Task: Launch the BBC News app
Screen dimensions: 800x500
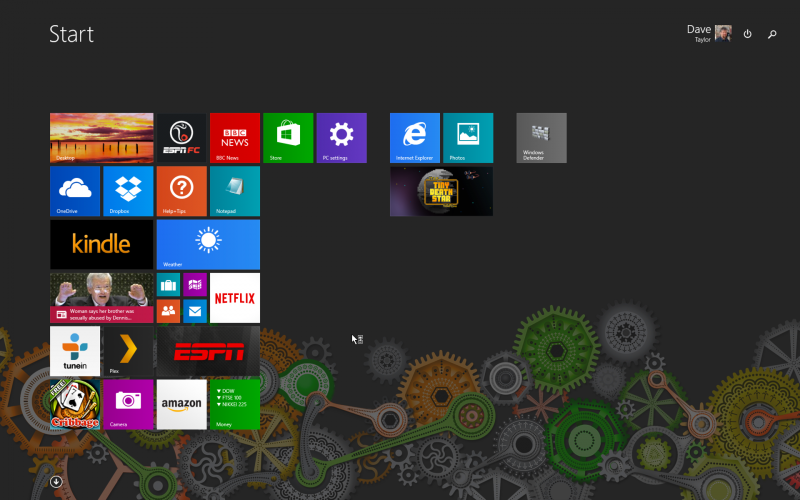Action: (235, 138)
